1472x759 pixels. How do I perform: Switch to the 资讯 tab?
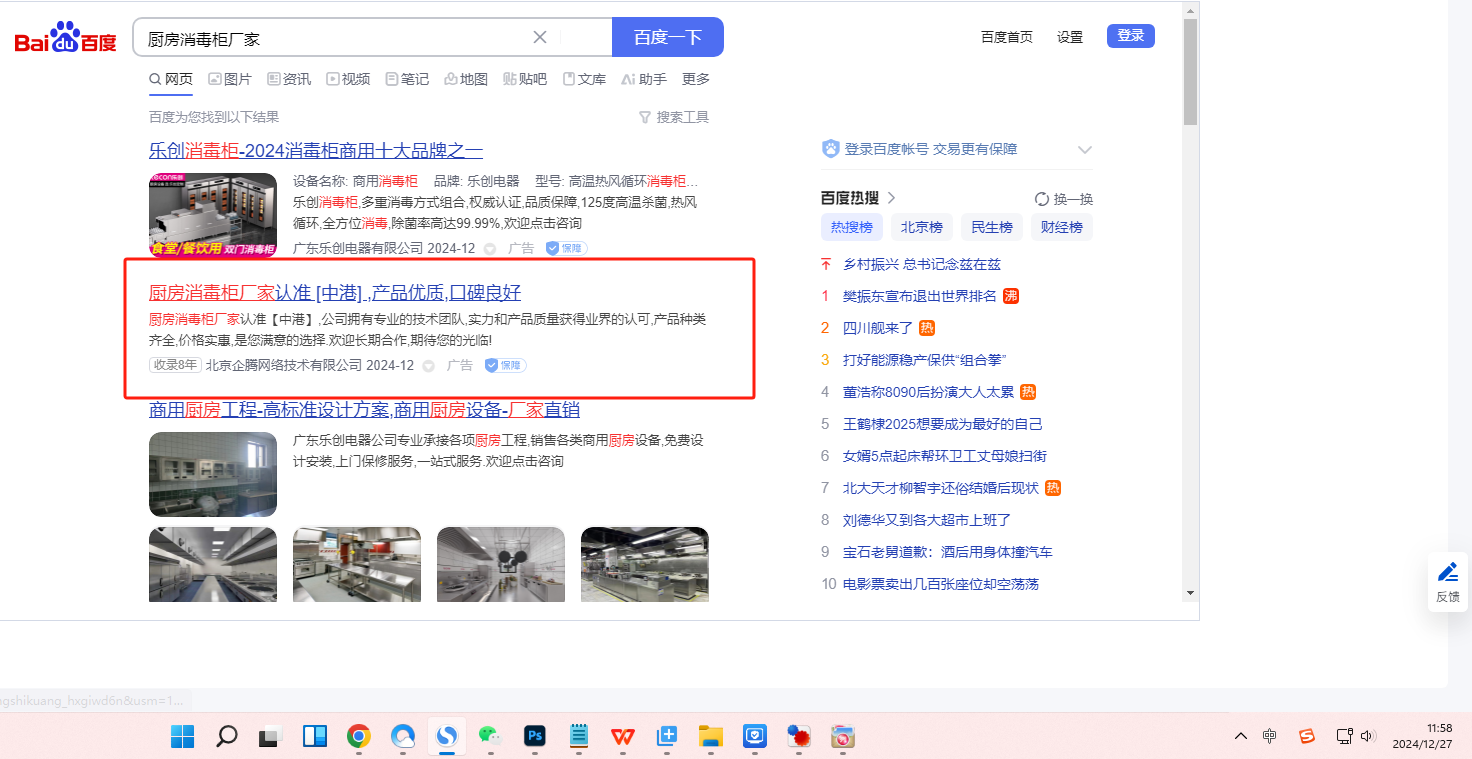[x=289, y=79]
